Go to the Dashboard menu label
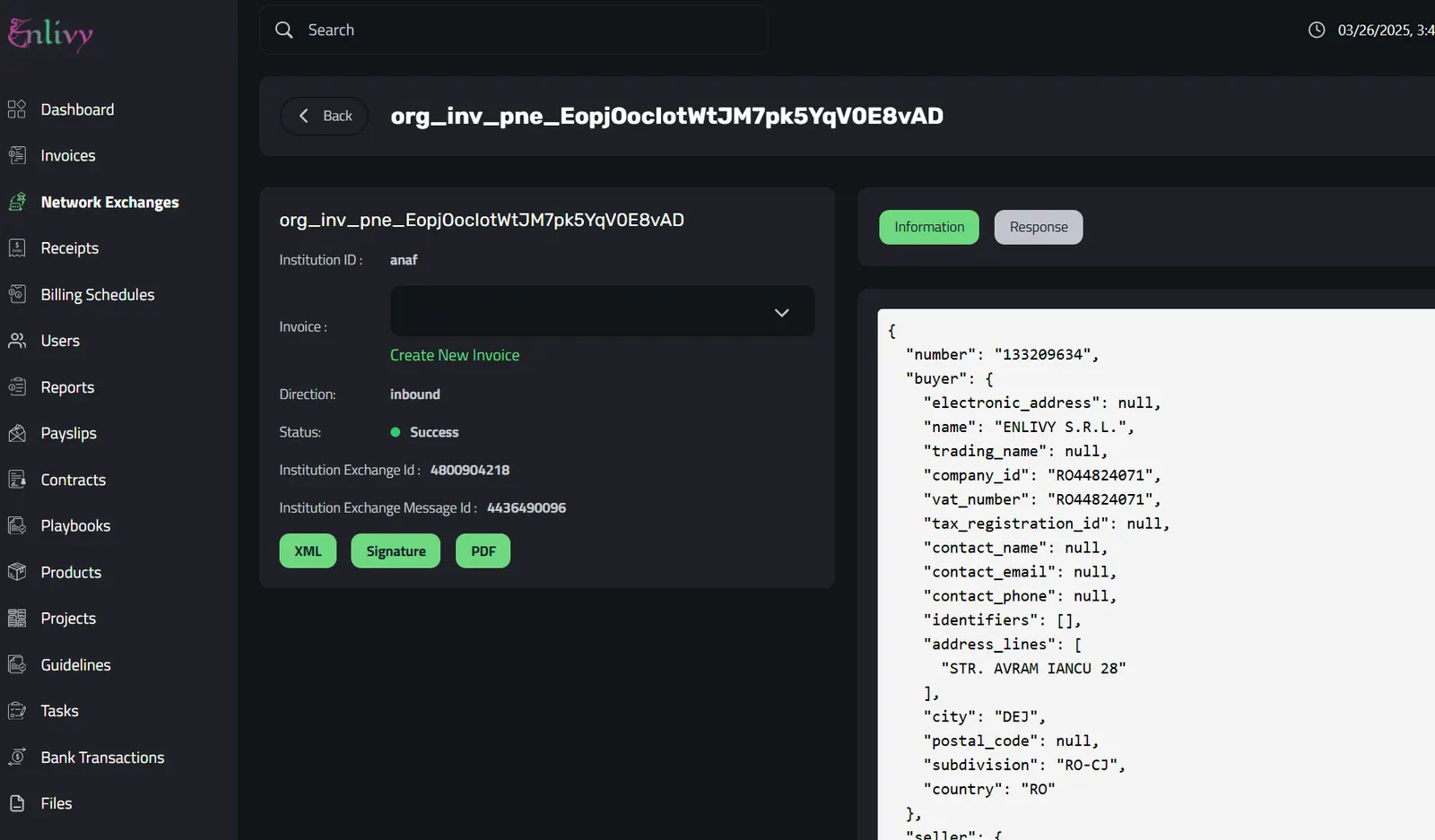Image resolution: width=1435 pixels, height=840 pixels. [77, 109]
